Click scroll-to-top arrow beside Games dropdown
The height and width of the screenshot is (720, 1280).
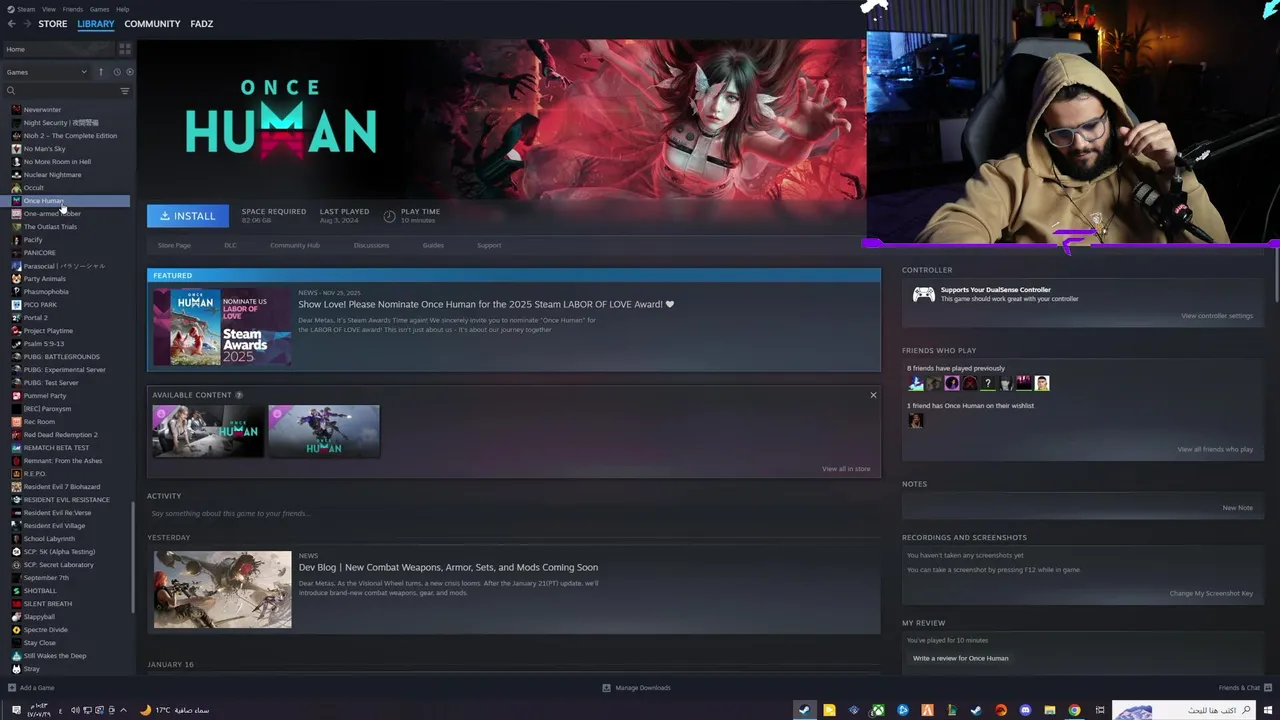pos(100,72)
